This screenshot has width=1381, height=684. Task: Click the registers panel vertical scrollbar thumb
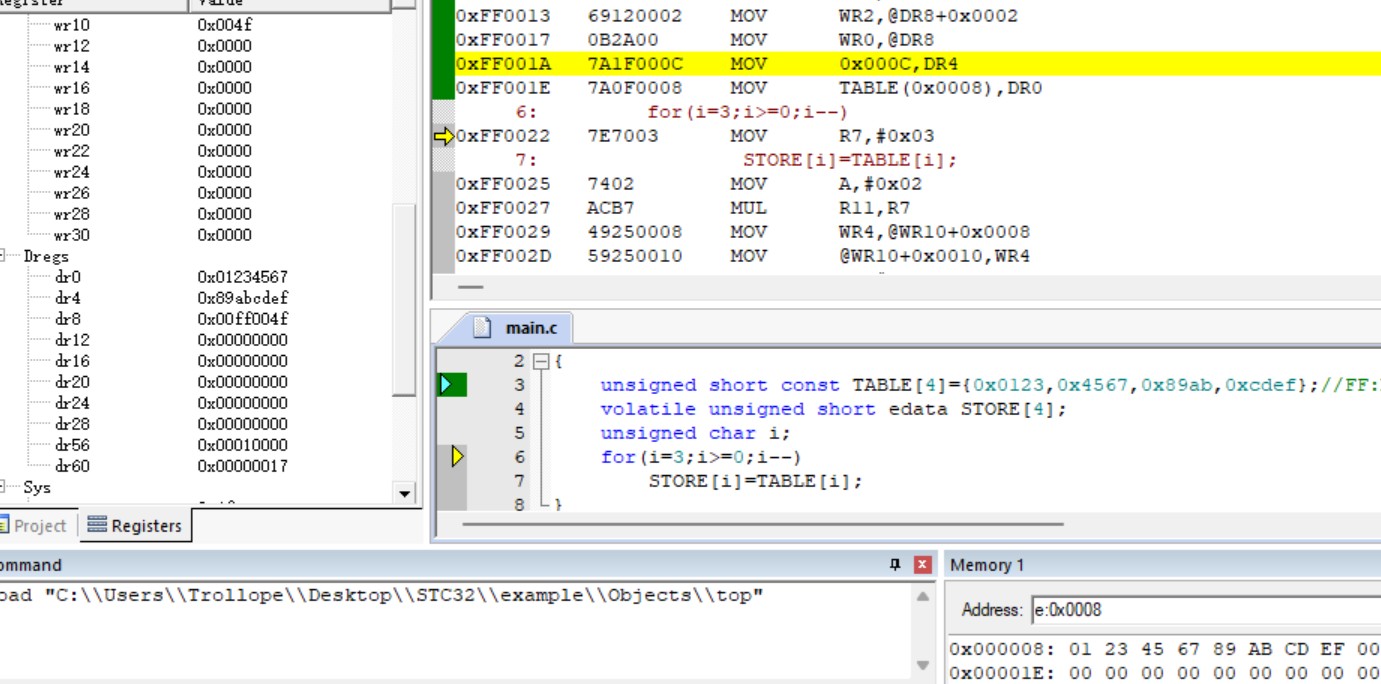[404, 300]
